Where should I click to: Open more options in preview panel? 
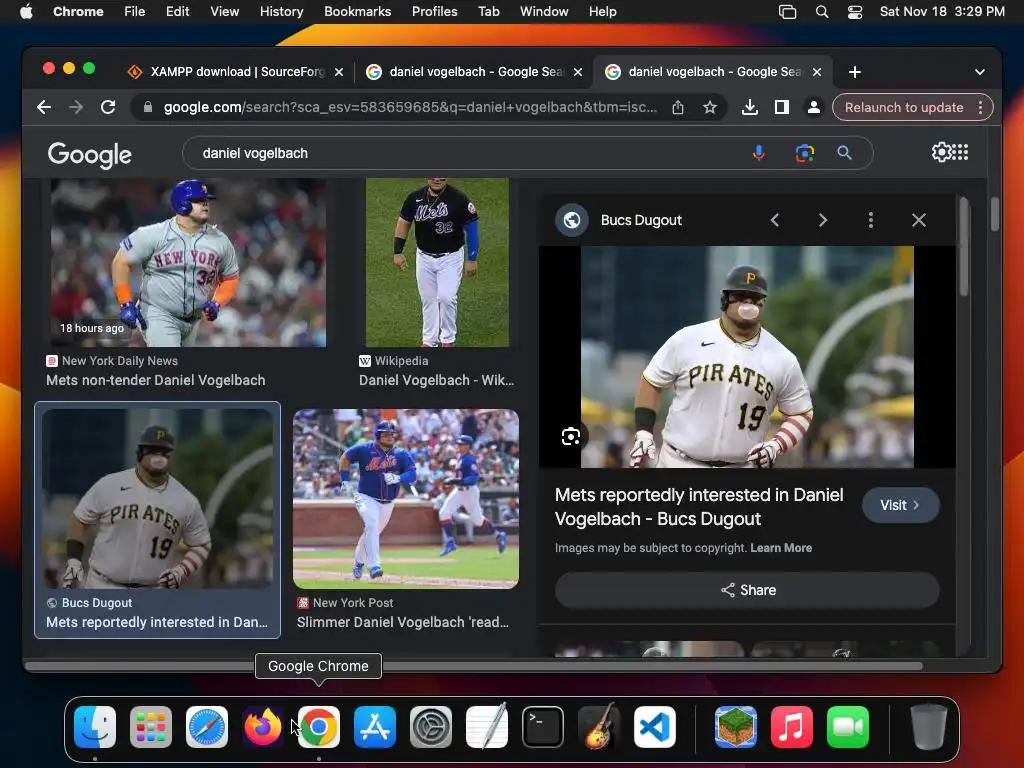(871, 221)
